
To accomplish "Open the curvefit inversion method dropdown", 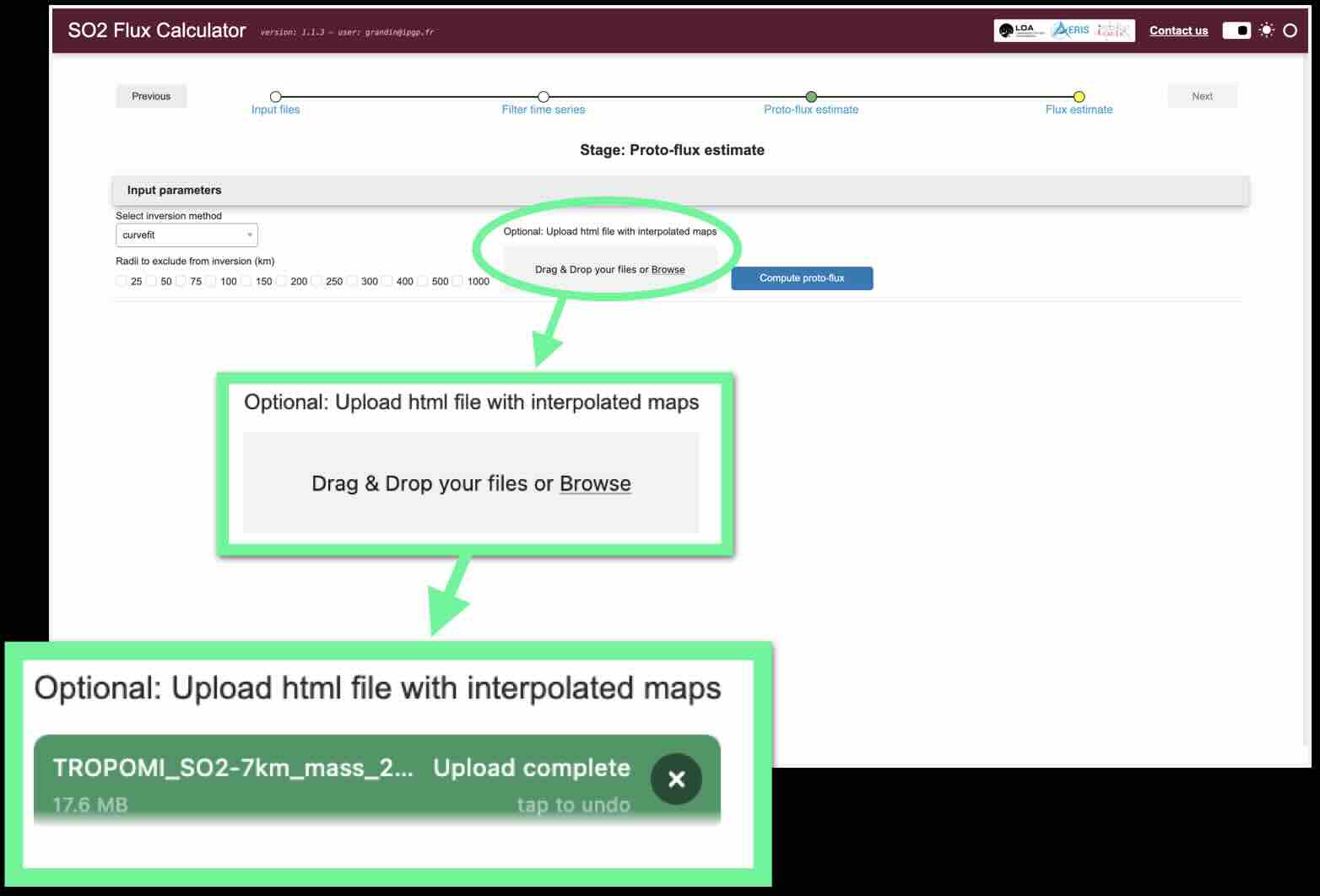I will click(187, 235).
